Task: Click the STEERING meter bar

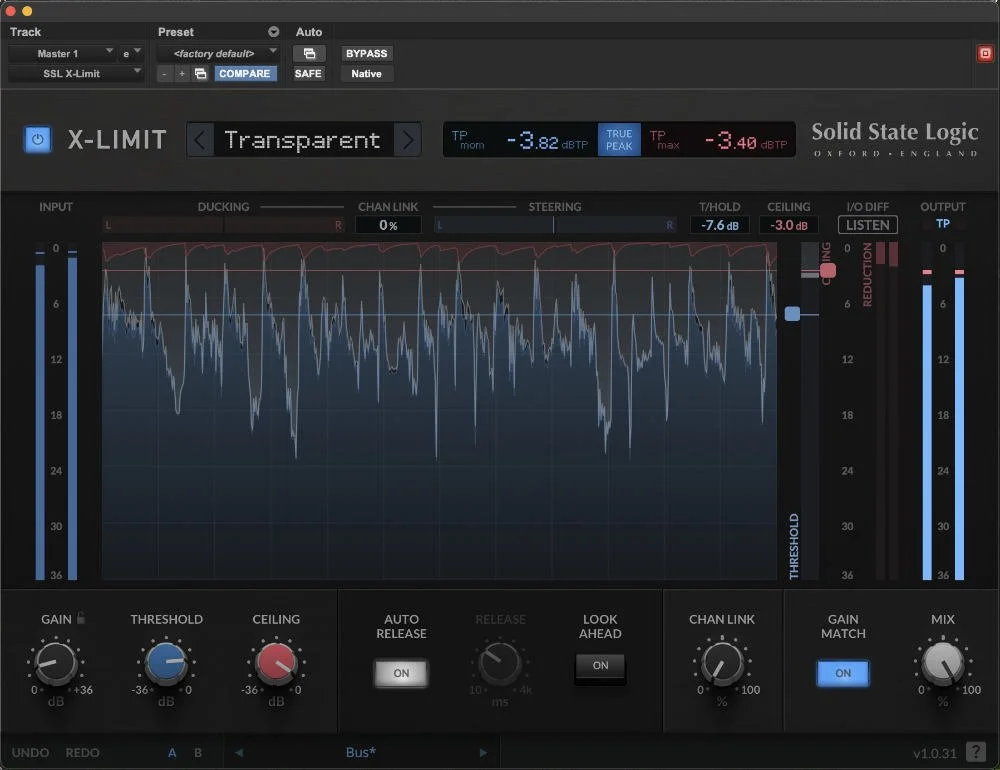Action: pos(554,225)
